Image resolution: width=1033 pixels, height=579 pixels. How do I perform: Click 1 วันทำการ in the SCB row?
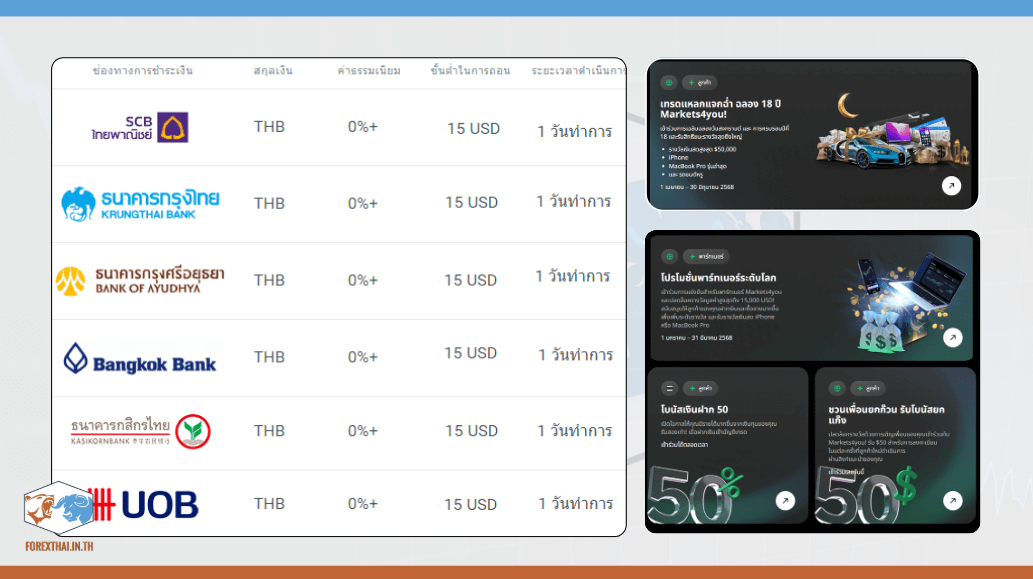pos(574,131)
